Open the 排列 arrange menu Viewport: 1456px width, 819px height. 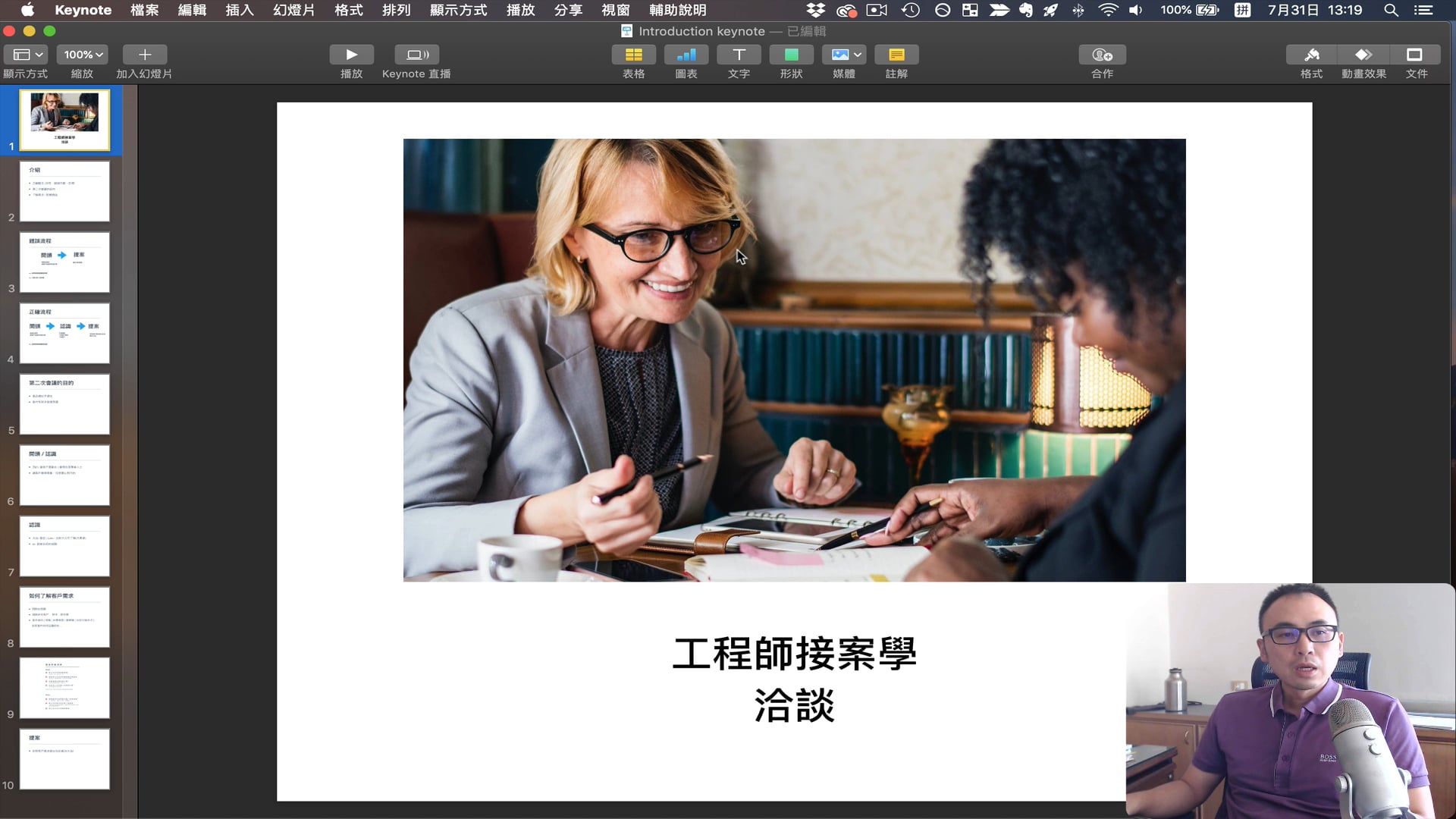click(x=396, y=10)
